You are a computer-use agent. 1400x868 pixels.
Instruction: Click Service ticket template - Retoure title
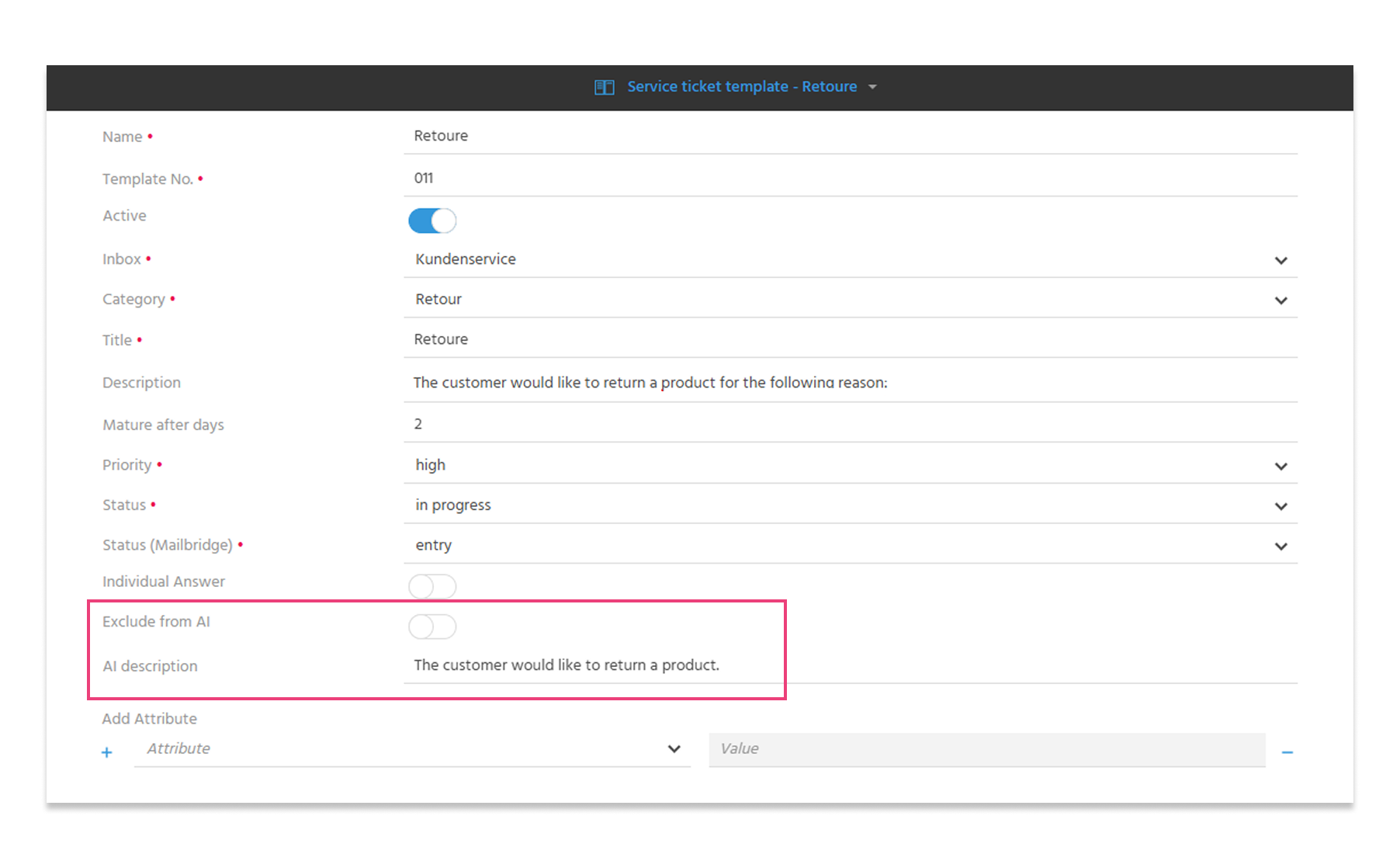tap(742, 87)
